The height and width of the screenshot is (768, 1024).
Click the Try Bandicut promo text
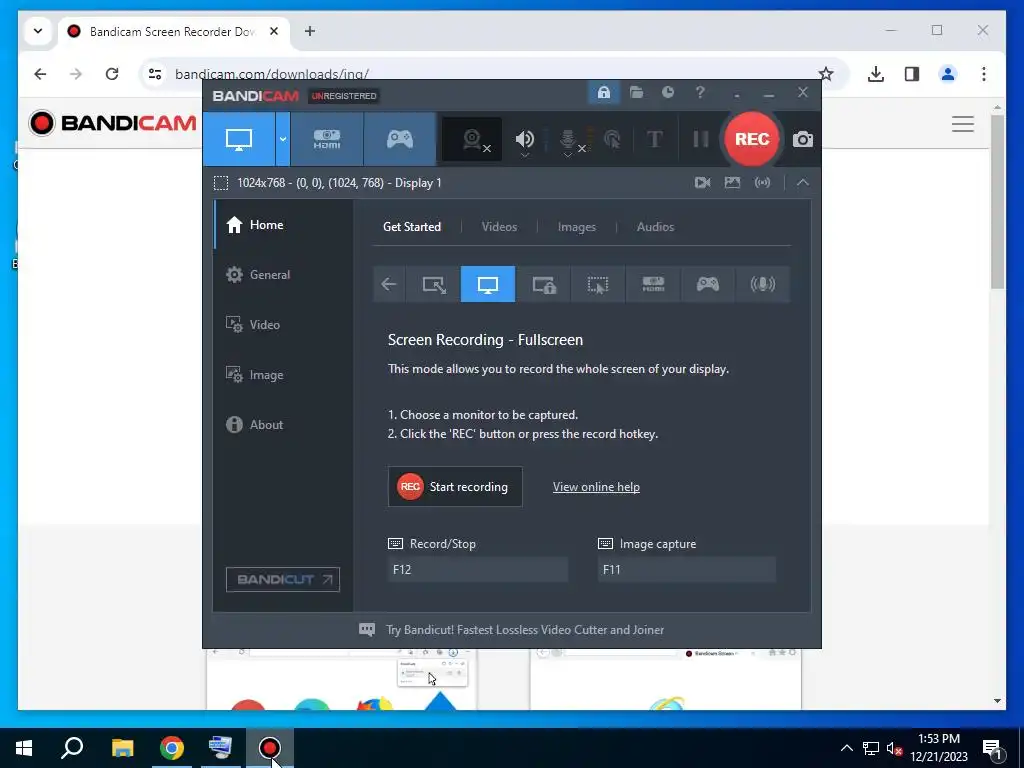(x=524, y=630)
